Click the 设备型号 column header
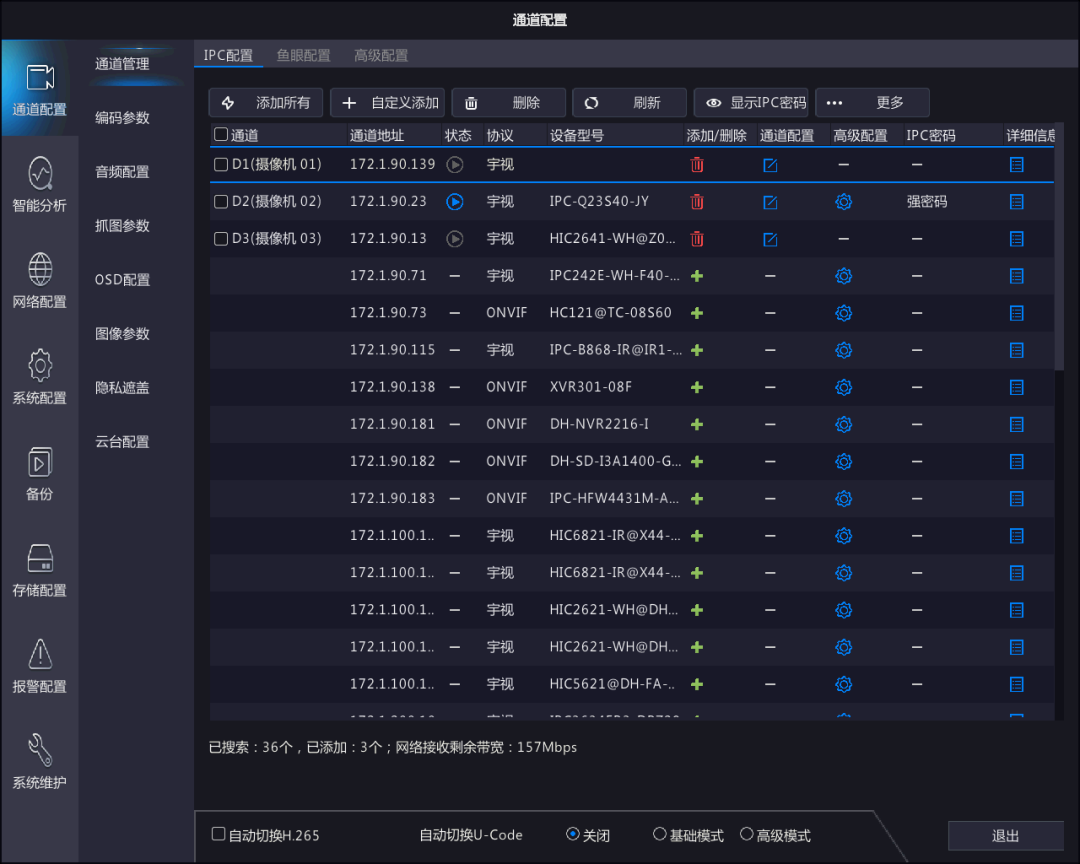Image resolution: width=1080 pixels, height=864 pixels. pyautogui.click(x=577, y=135)
